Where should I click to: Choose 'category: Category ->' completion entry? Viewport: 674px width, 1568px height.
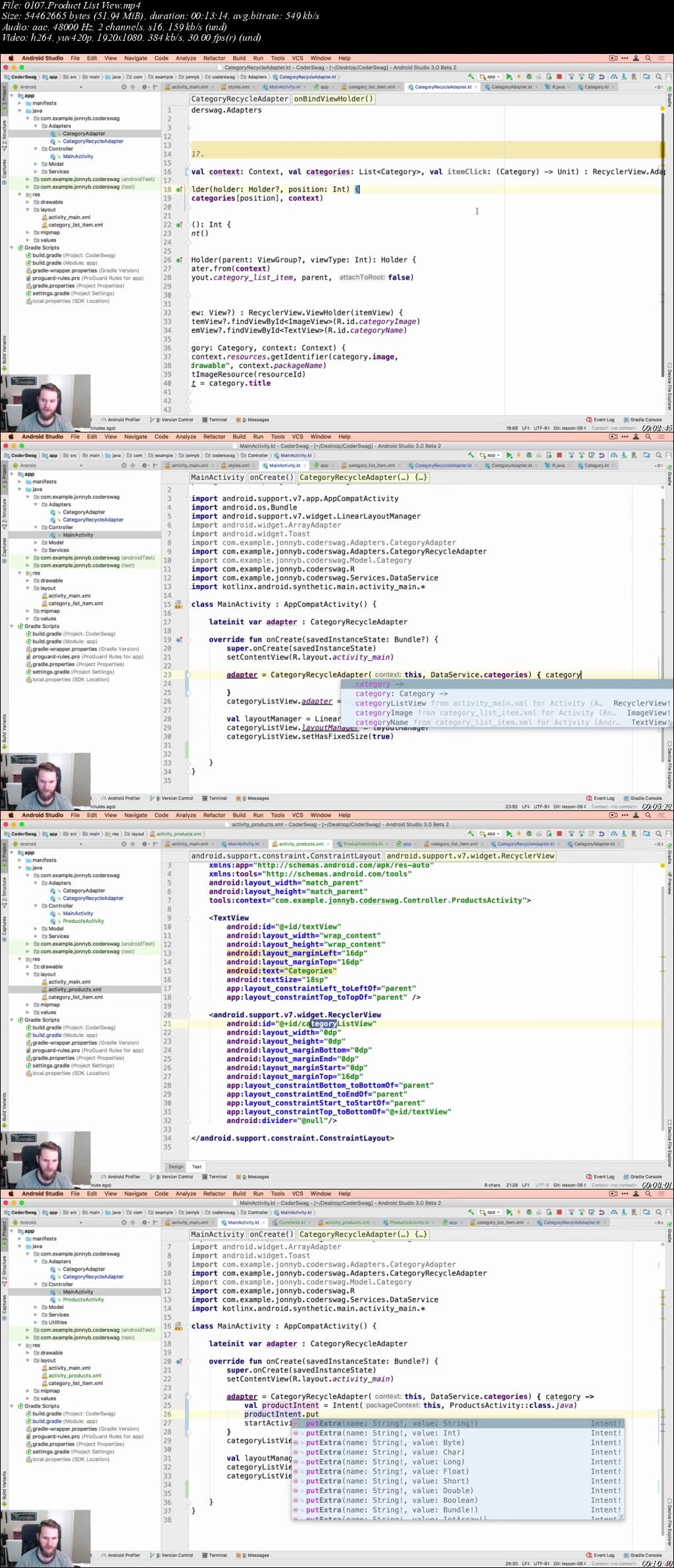coord(507,694)
